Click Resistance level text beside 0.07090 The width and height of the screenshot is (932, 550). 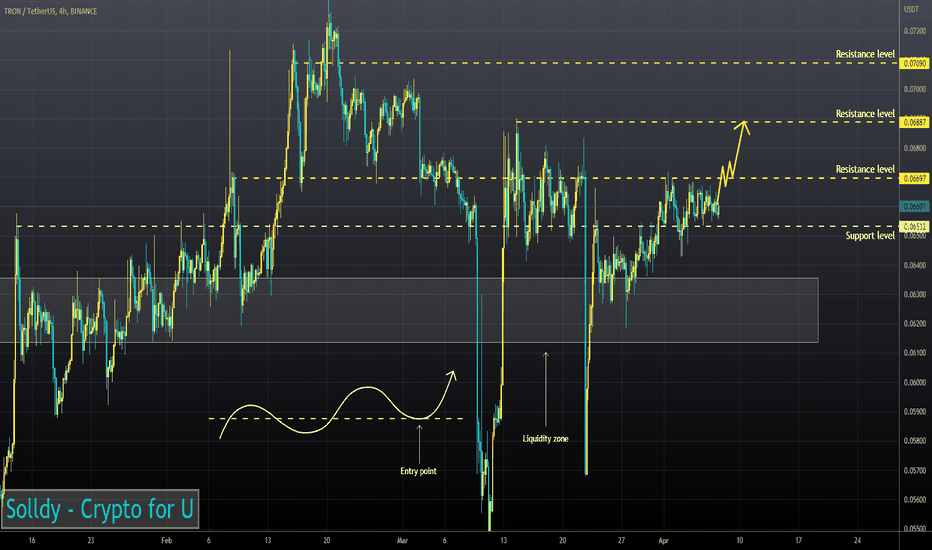(865, 54)
